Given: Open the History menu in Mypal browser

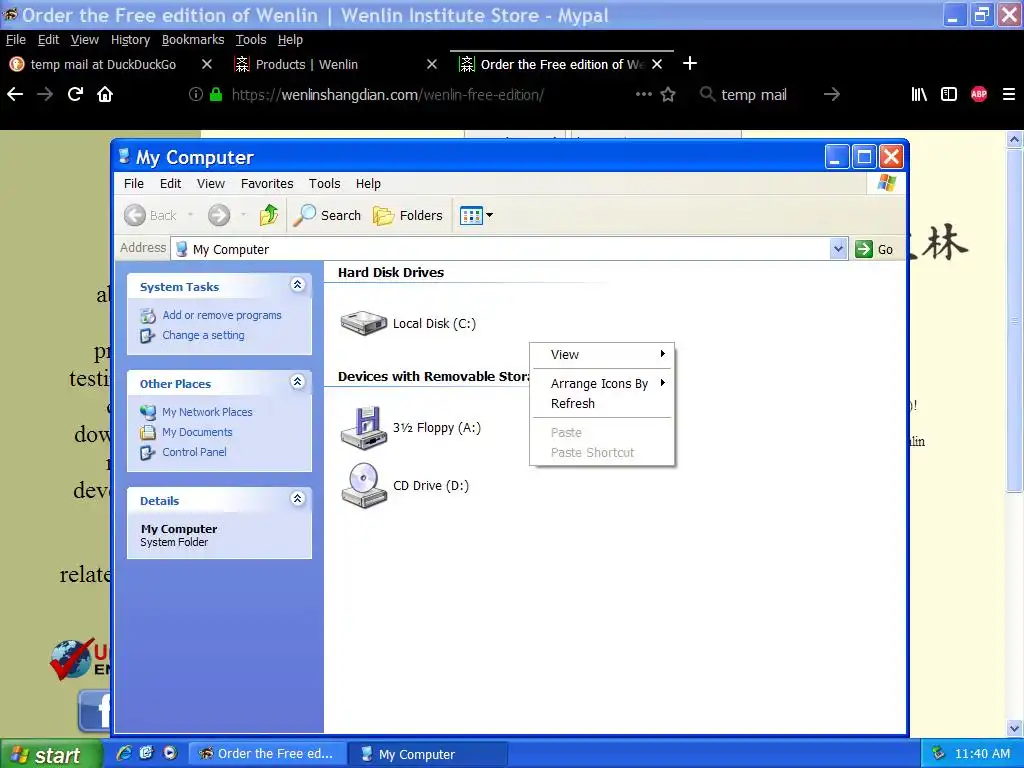Looking at the screenshot, I should [130, 40].
